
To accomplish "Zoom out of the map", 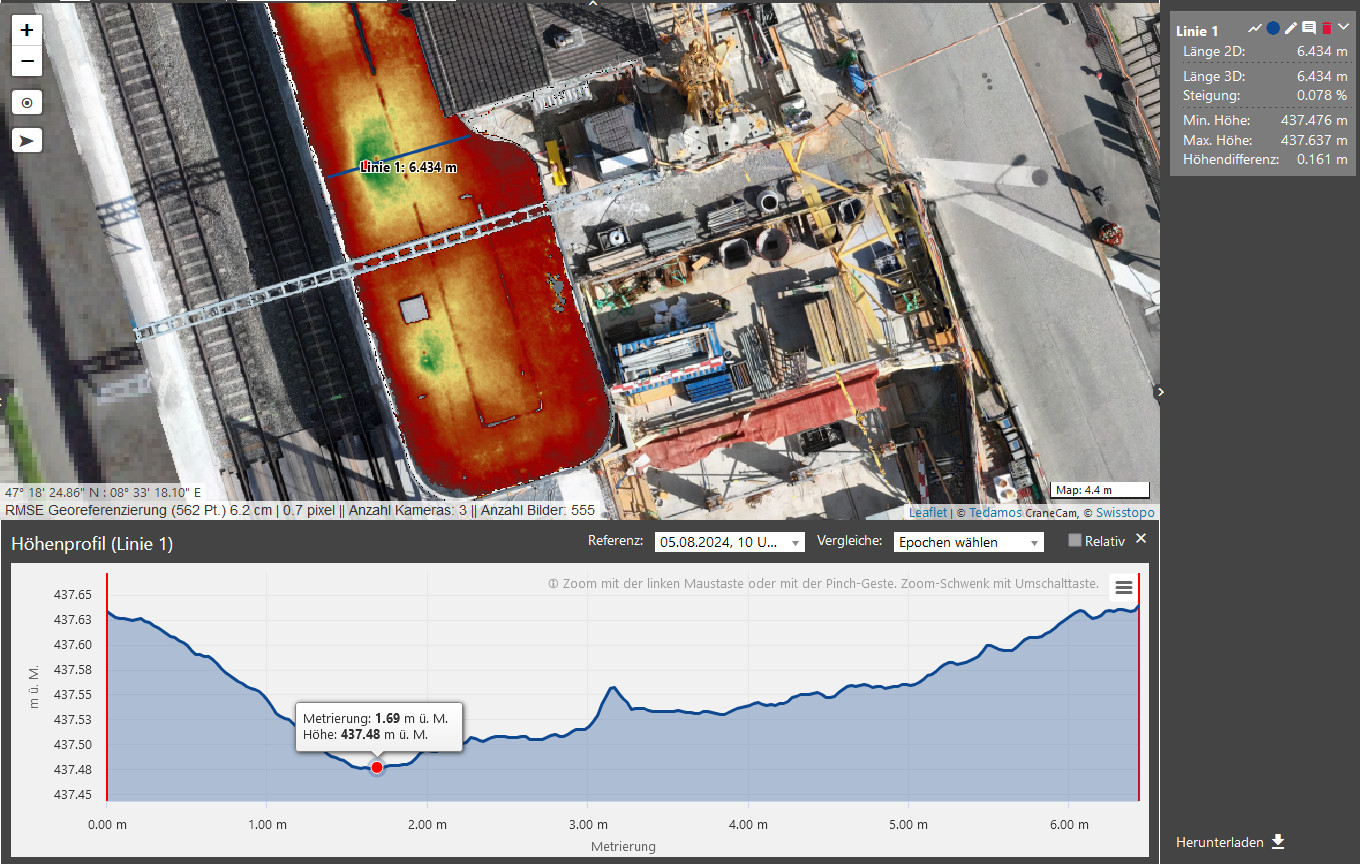I will (27, 61).
